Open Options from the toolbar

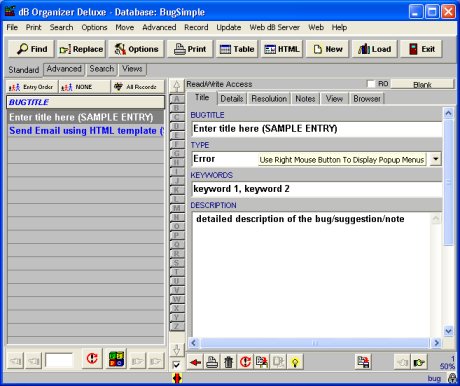136,49
